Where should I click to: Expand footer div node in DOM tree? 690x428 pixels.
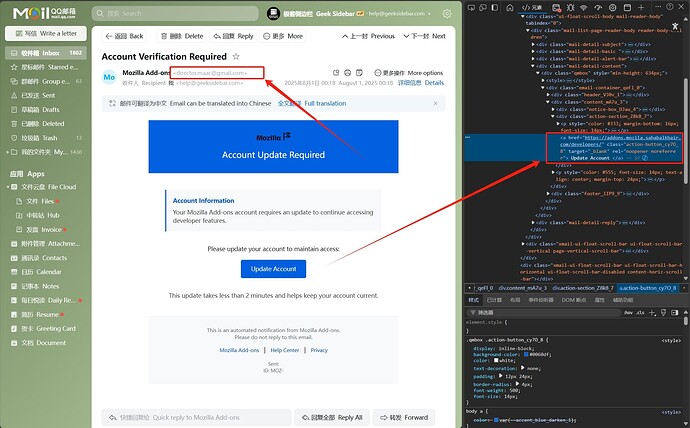(548, 194)
